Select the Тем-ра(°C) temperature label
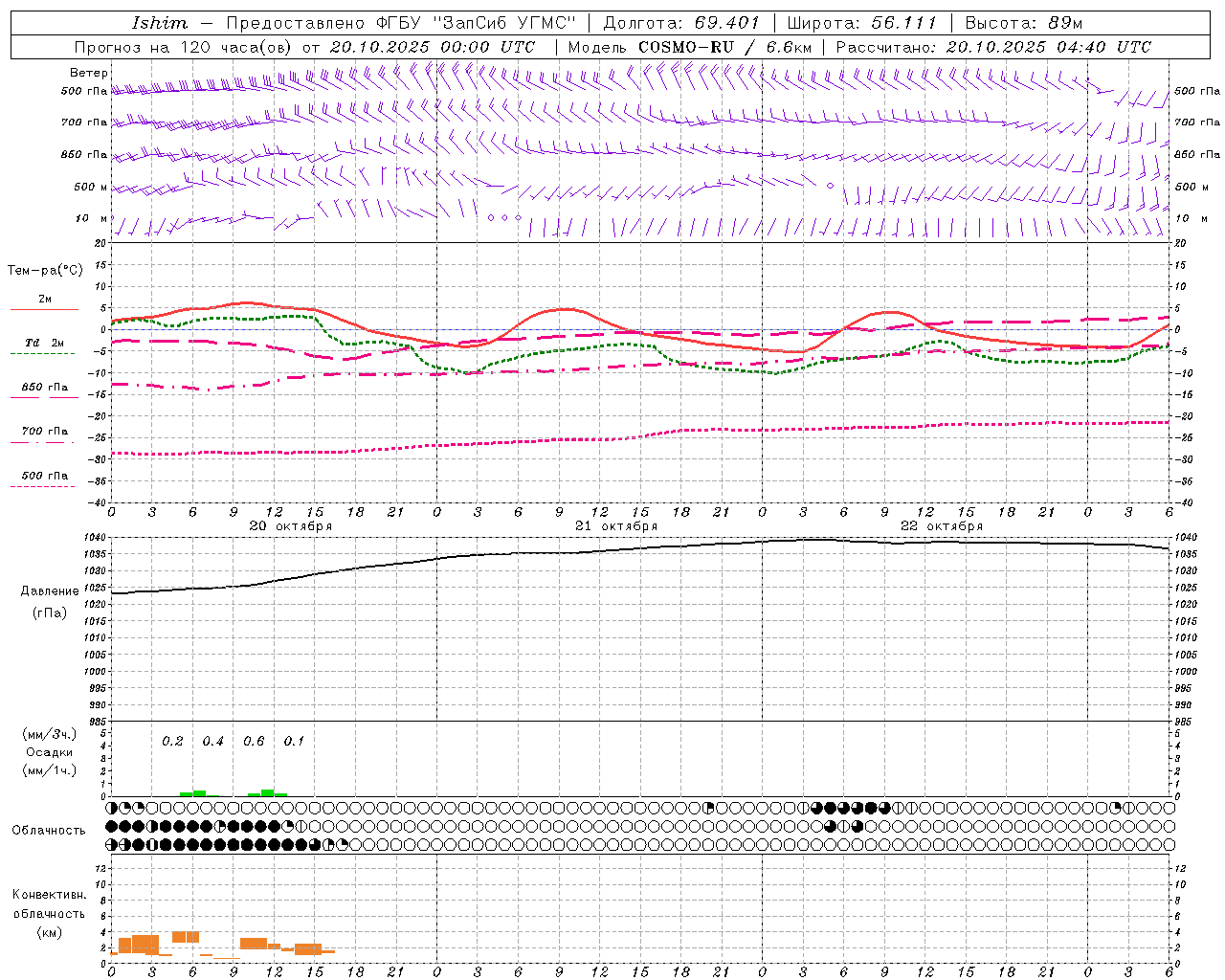 [x=45, y=271]
